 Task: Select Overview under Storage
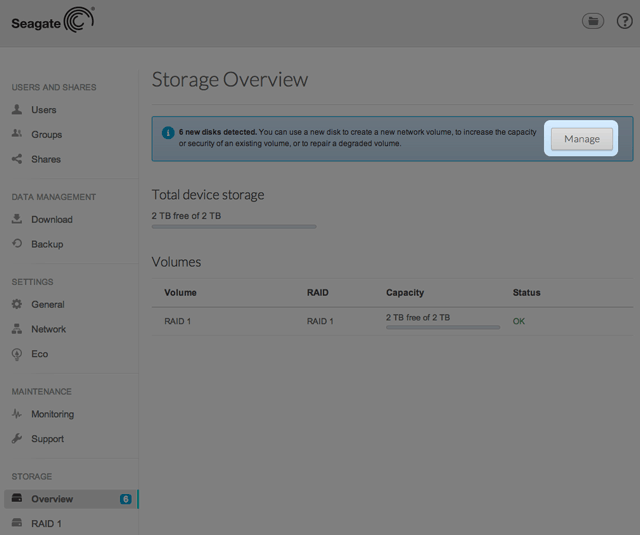click(x=71, y=499)
